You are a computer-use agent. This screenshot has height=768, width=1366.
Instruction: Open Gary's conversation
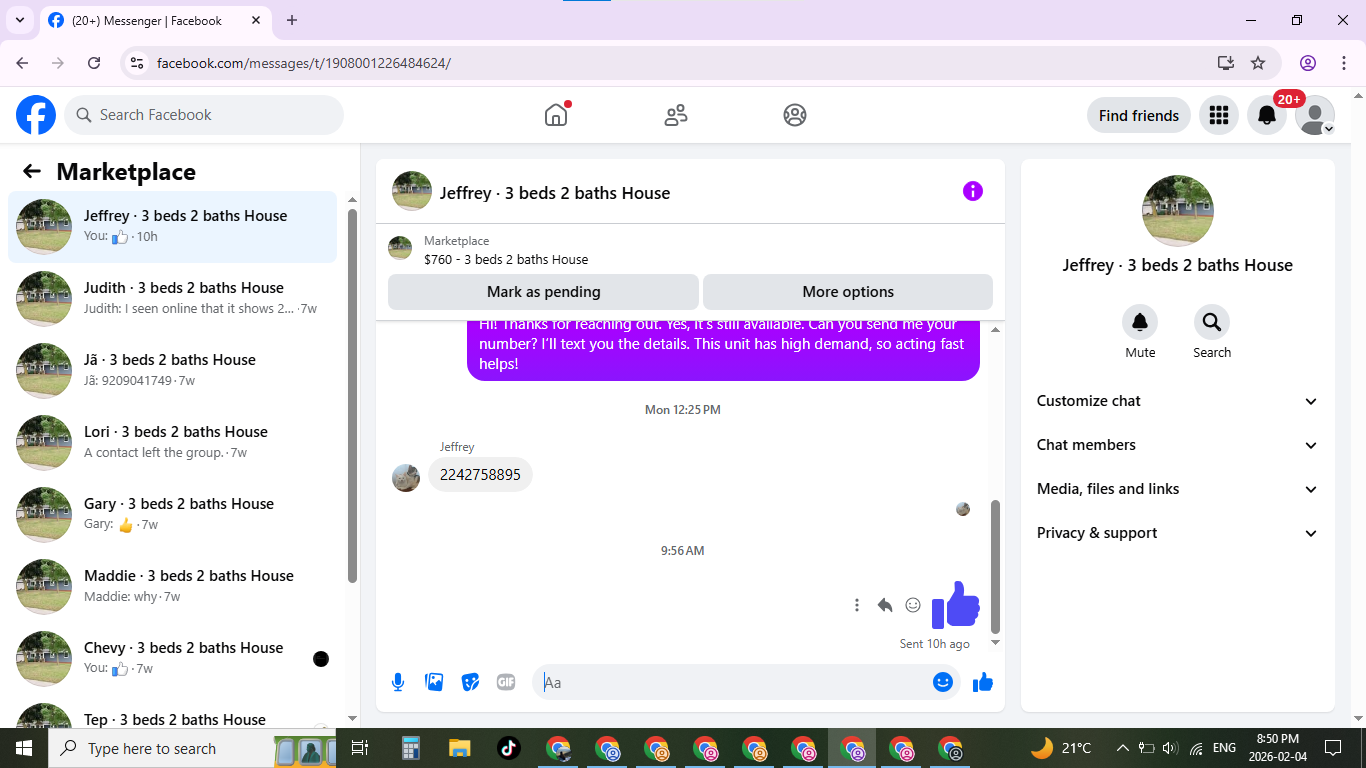pyautogui.click(x=173, y=515)
